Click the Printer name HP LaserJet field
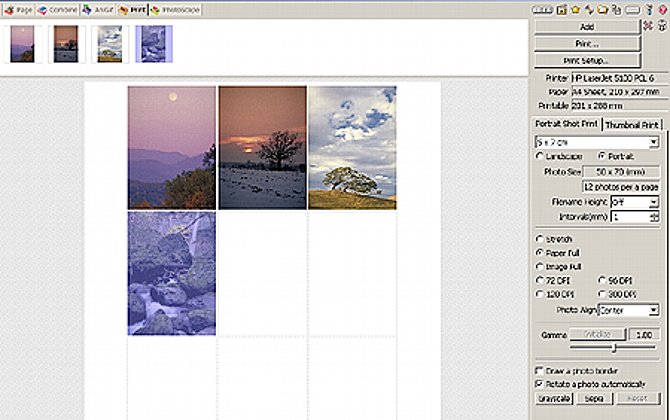Viewport: 670px width, 420px height. click(620, 78)
